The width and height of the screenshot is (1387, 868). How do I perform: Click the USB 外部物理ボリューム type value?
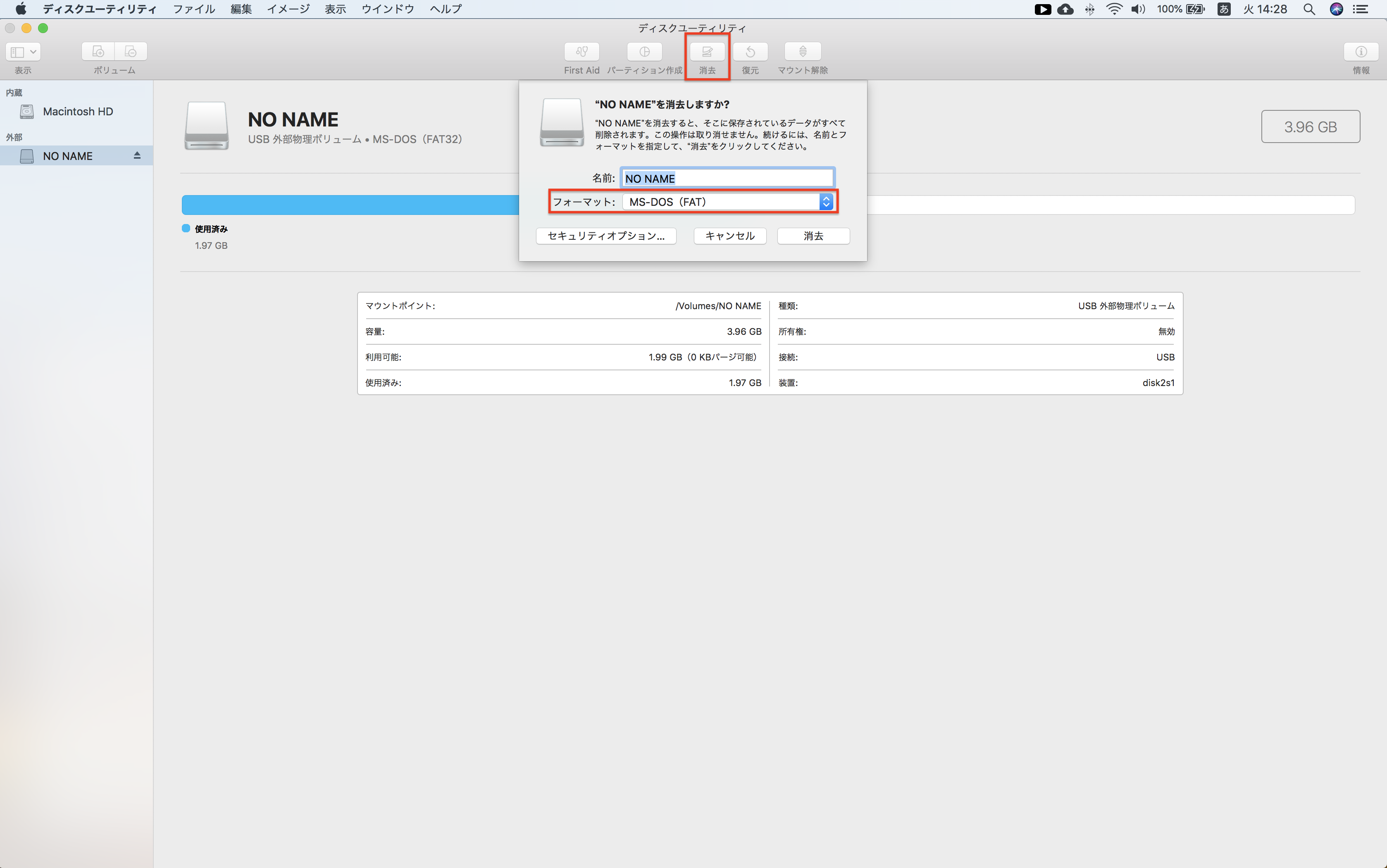[1126, 306]
